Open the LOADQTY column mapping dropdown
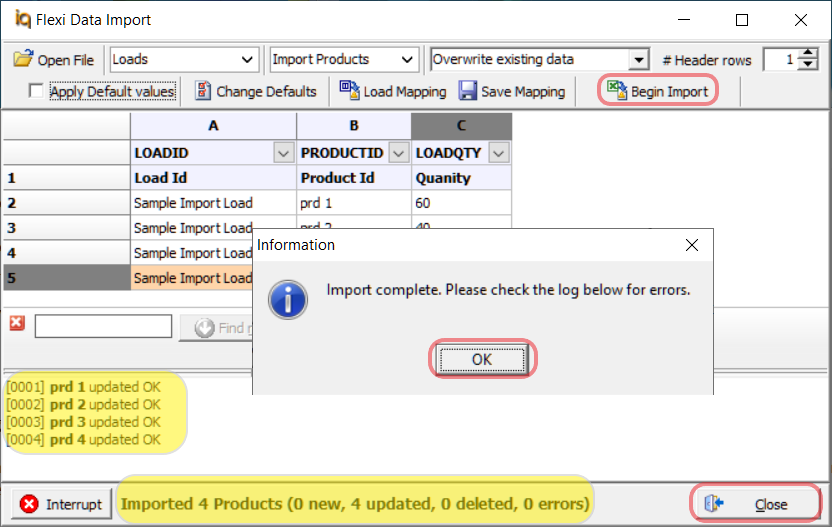 [x=498, y=153]
